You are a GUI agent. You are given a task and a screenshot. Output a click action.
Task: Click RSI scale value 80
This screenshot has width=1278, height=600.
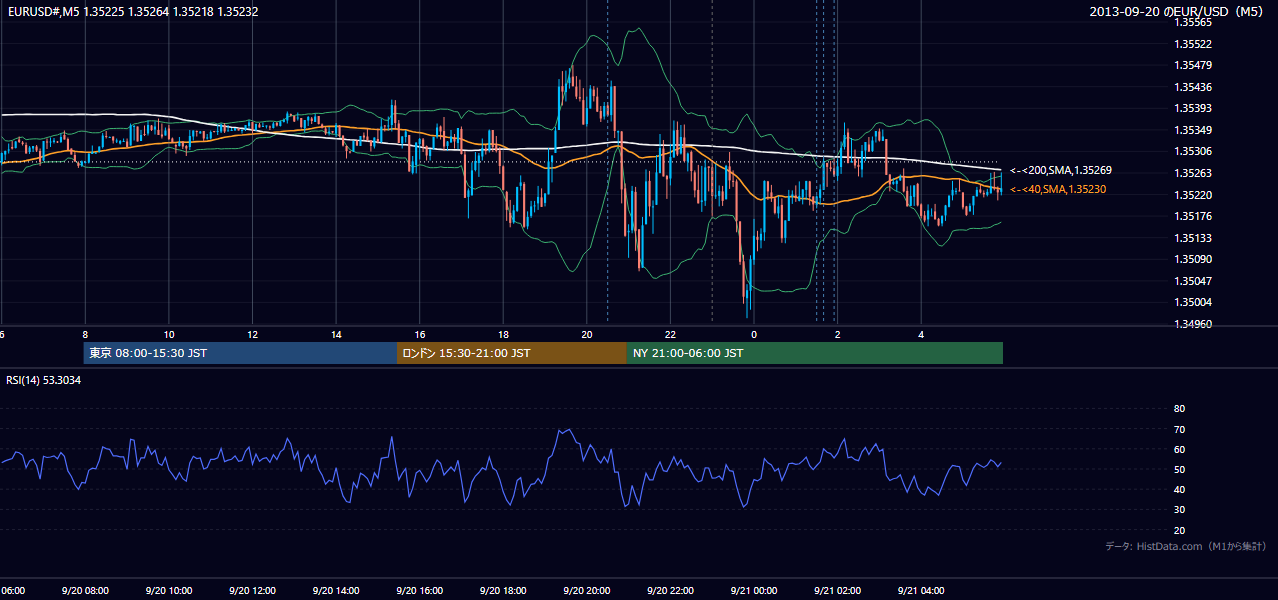point(1179,409)
